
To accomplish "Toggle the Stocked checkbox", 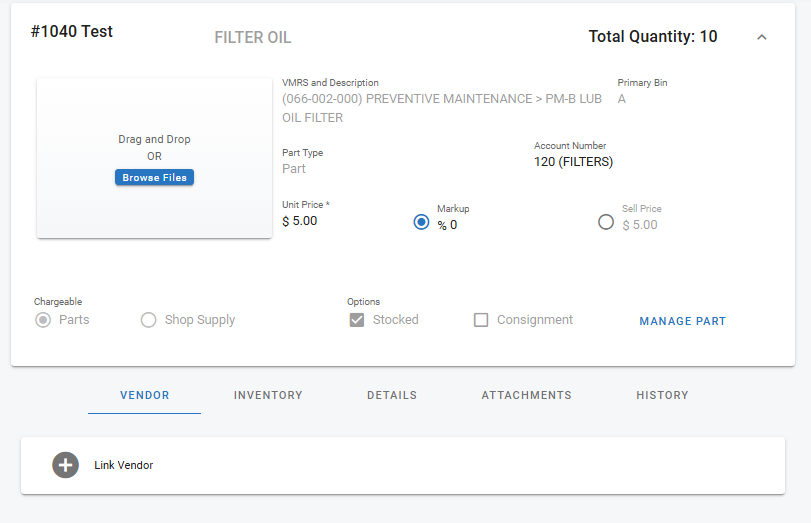I will pyautogui.click(x=357, y=320).
